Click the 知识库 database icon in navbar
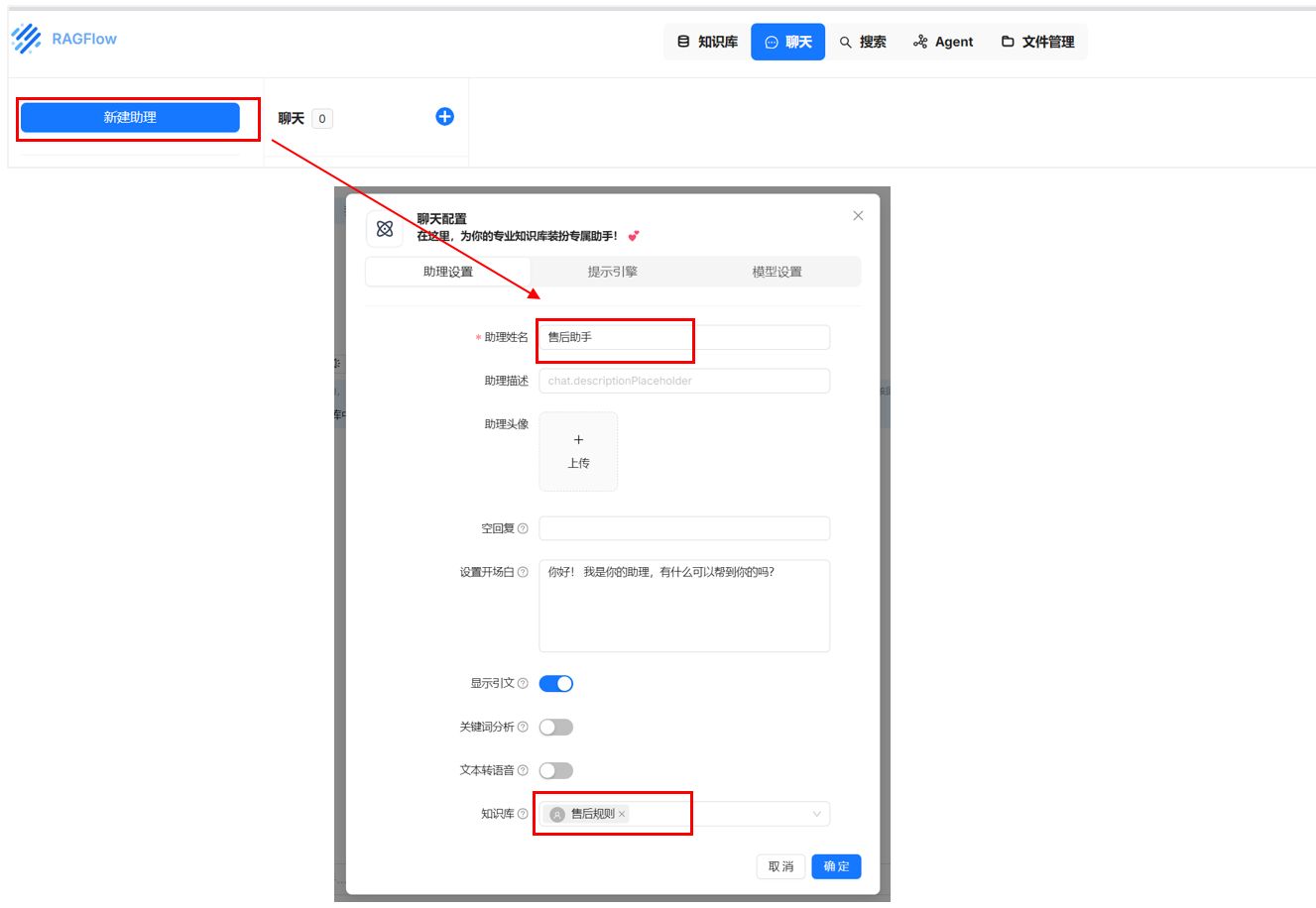The image size is (1316, 908). pyautogui.click(x=682, y=41)
